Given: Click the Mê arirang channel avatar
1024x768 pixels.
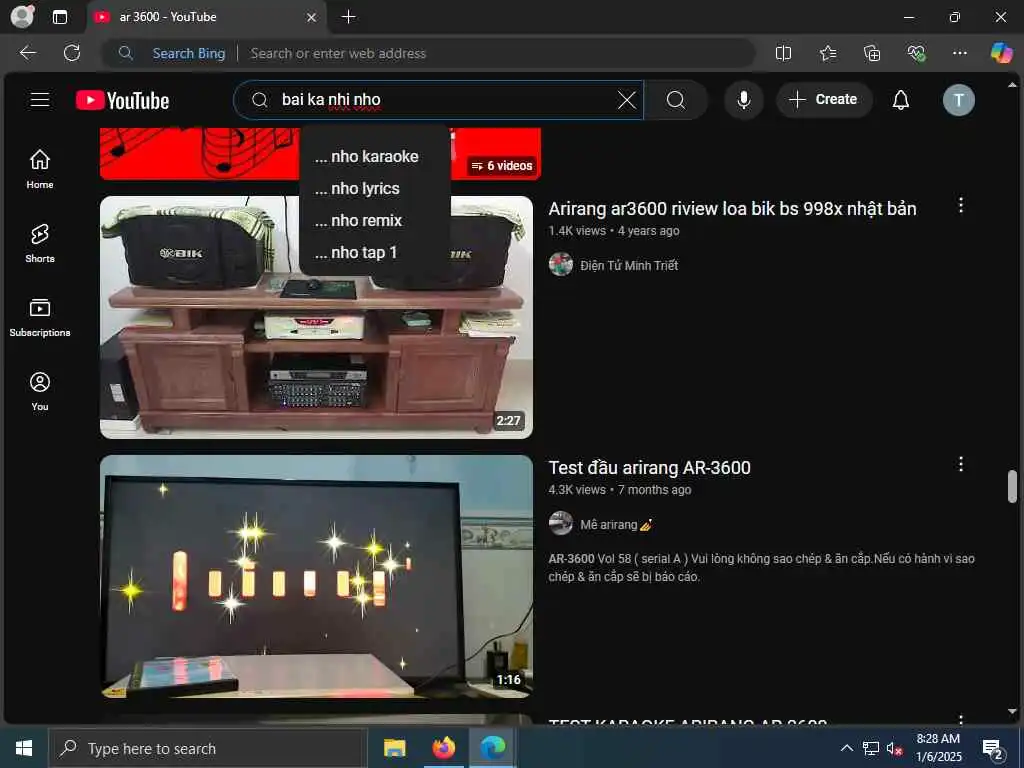Looking at the screenshot, I should click(x=560, y=524).
